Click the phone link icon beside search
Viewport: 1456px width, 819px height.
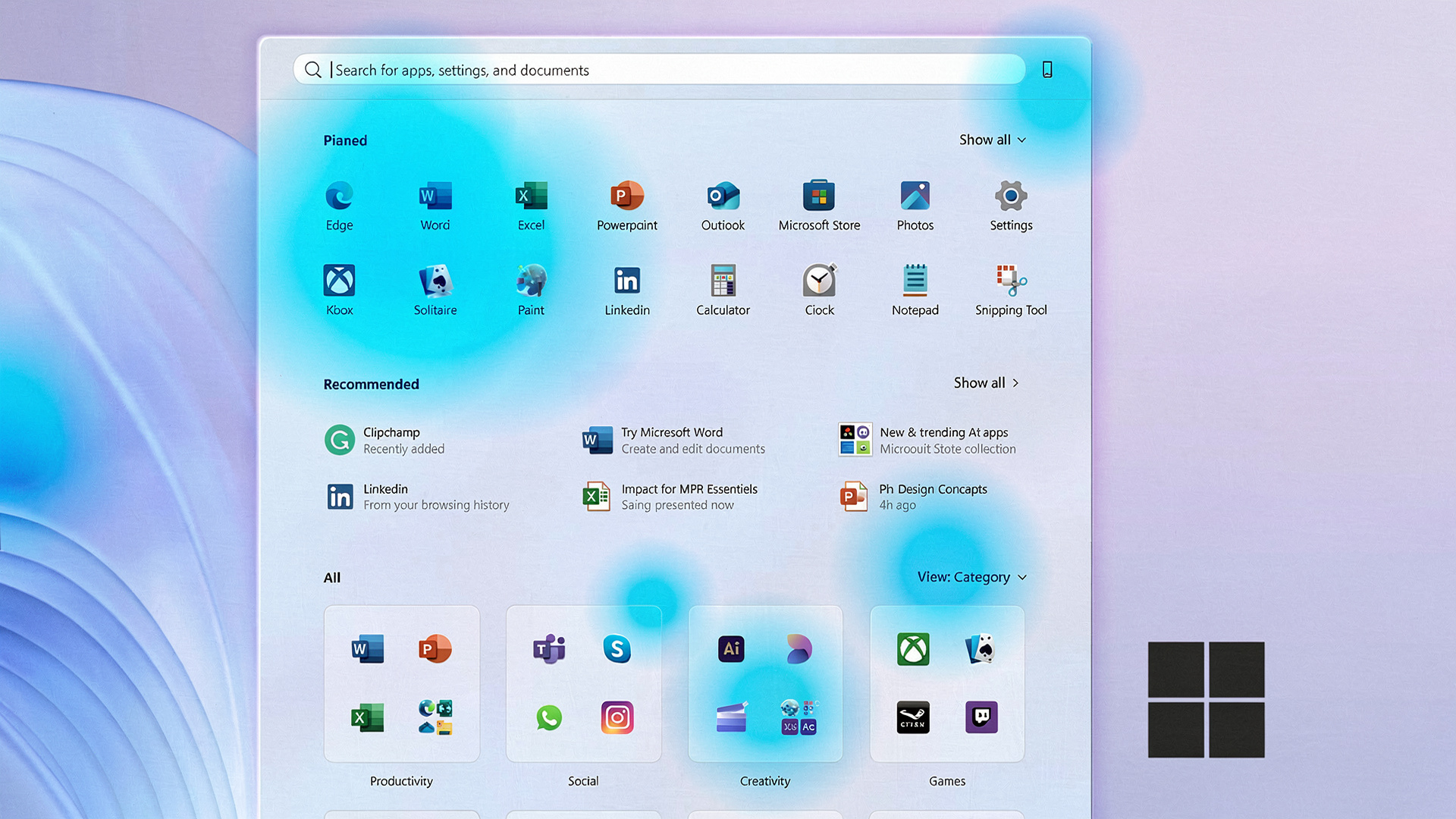(1047, 70)
